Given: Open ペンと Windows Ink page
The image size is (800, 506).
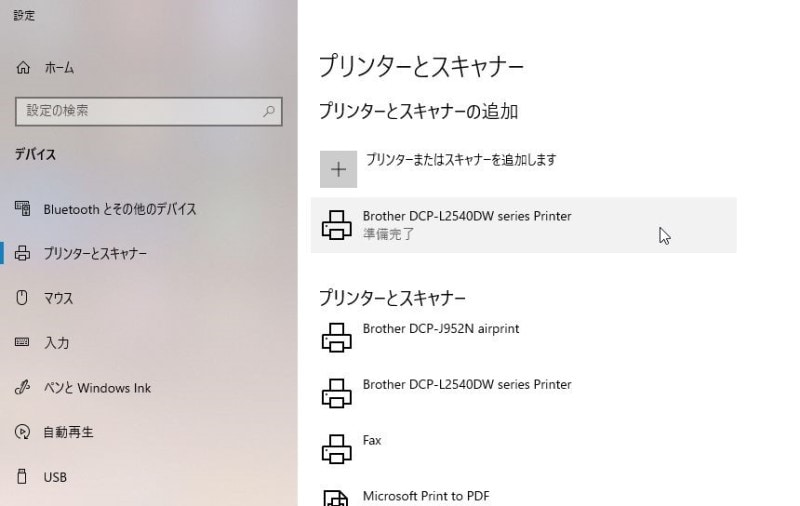Looking at the screenshot, I should click(x=97, y=388).
